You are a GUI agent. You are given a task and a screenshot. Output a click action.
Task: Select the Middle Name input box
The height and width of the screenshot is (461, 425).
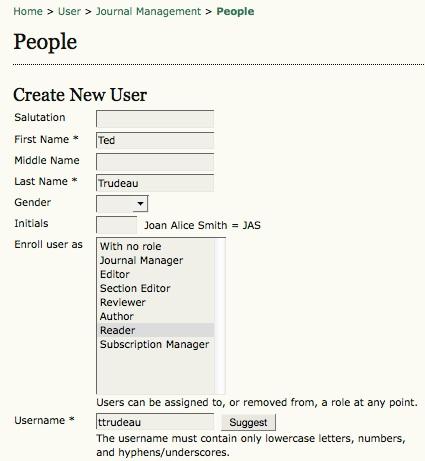coord(155,162)
